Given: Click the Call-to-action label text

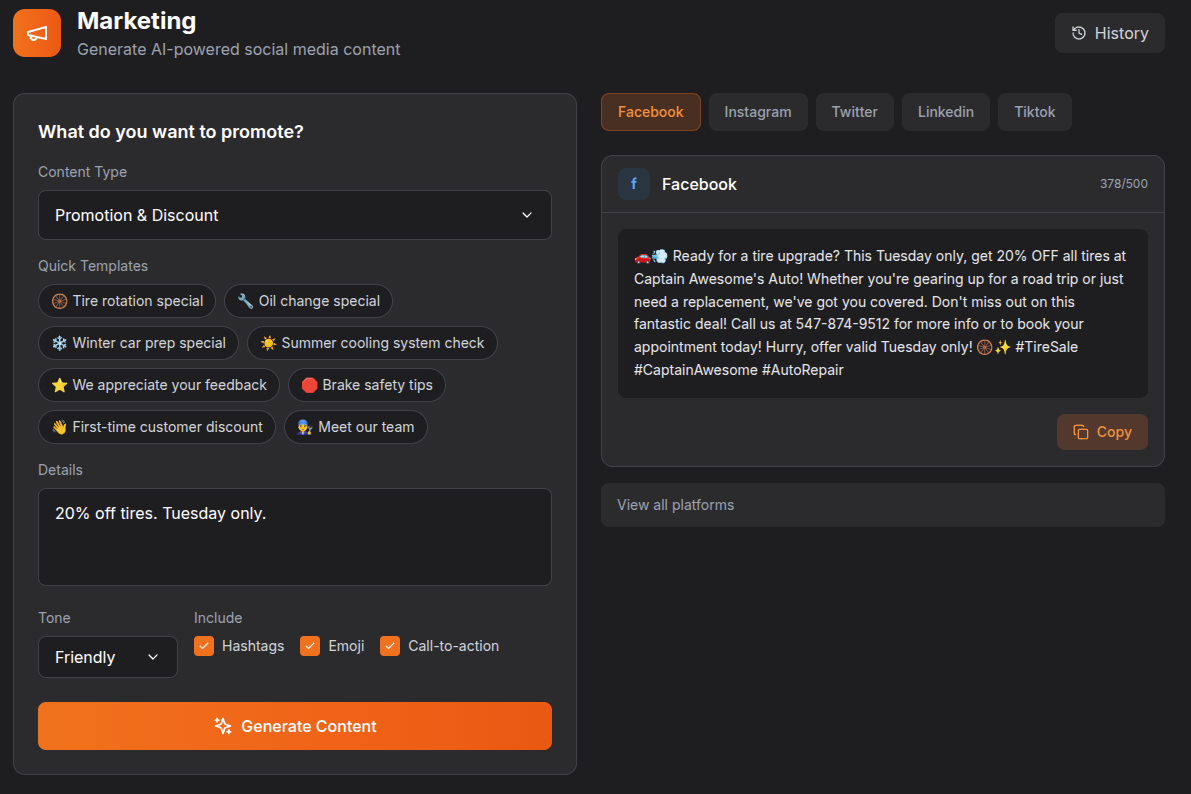Looking at the screenshot, I should click(x=453, y=646).
